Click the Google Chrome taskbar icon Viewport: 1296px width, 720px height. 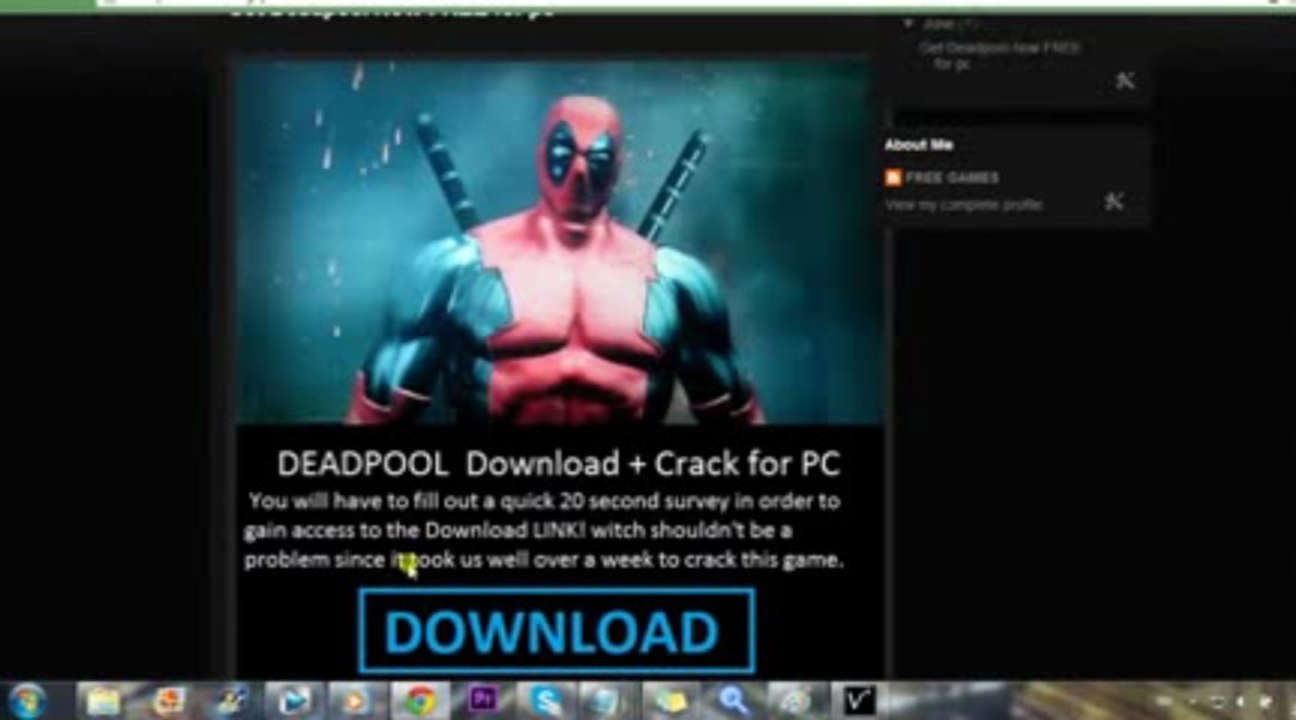coord(420,701)
